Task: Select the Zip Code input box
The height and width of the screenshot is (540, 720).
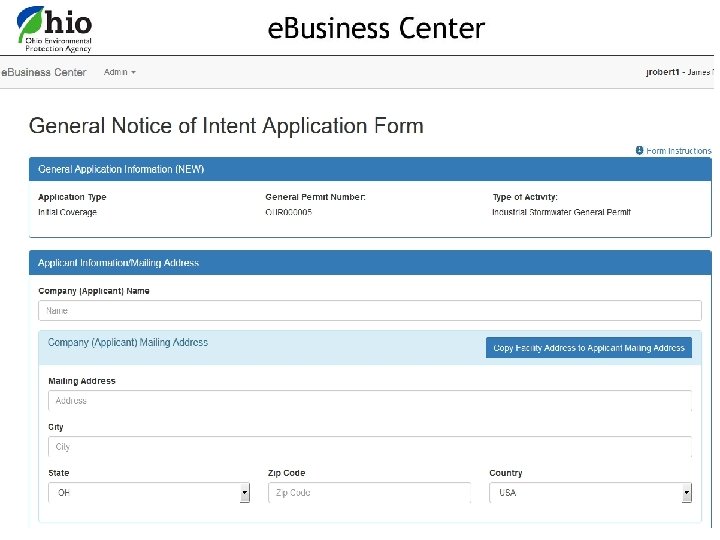Action: [x=369, y=493]
